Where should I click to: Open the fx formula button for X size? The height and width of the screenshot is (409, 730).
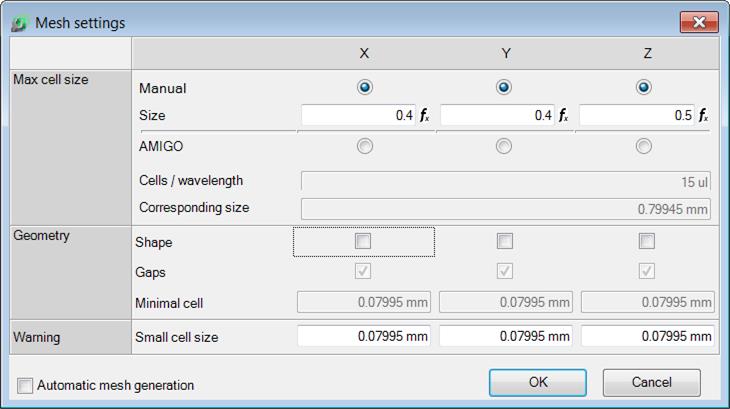click(x=425, y=115)
